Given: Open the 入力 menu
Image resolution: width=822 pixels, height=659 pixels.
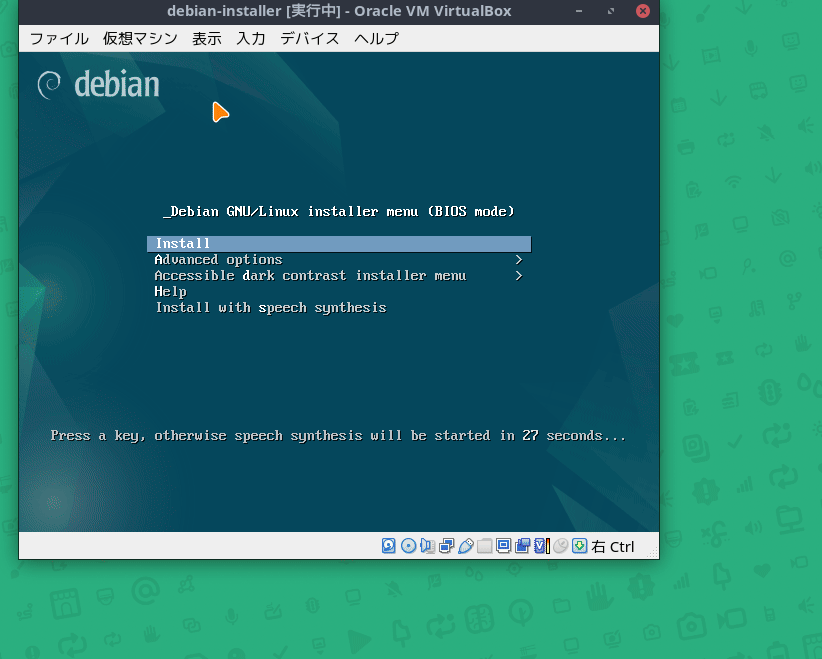Looking at the screenshot, I should coord(251,38).
